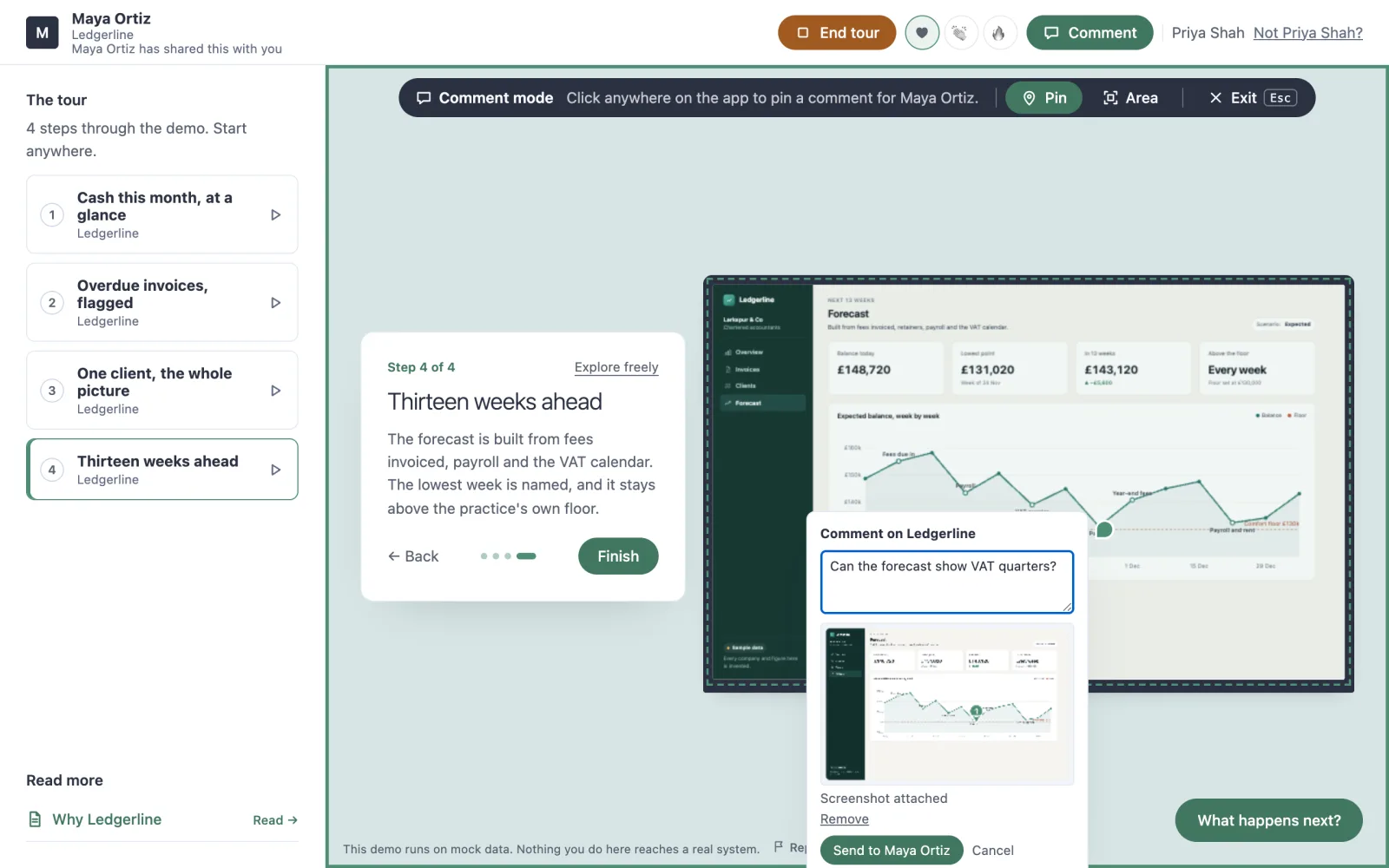Image resolution: width=1389 pixels, height=868 pixels.
Task: Select tour step 'Cash this month' card
Action: click(x=162, y=215)
